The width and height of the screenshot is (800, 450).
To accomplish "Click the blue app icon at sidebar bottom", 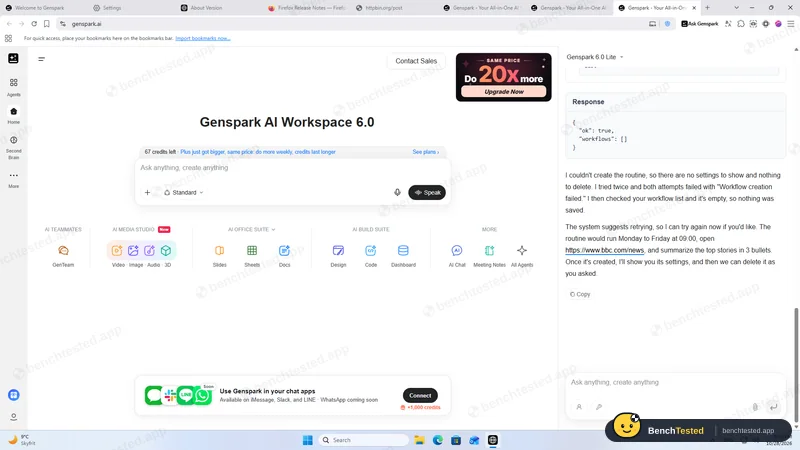I will (14, 395).
